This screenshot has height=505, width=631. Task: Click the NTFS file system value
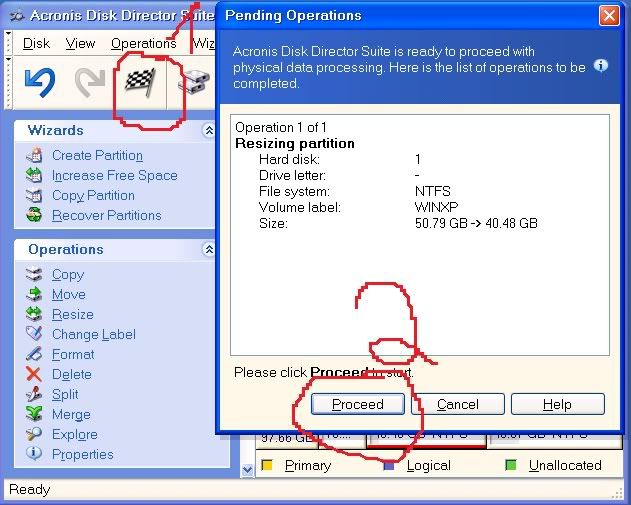433,191
